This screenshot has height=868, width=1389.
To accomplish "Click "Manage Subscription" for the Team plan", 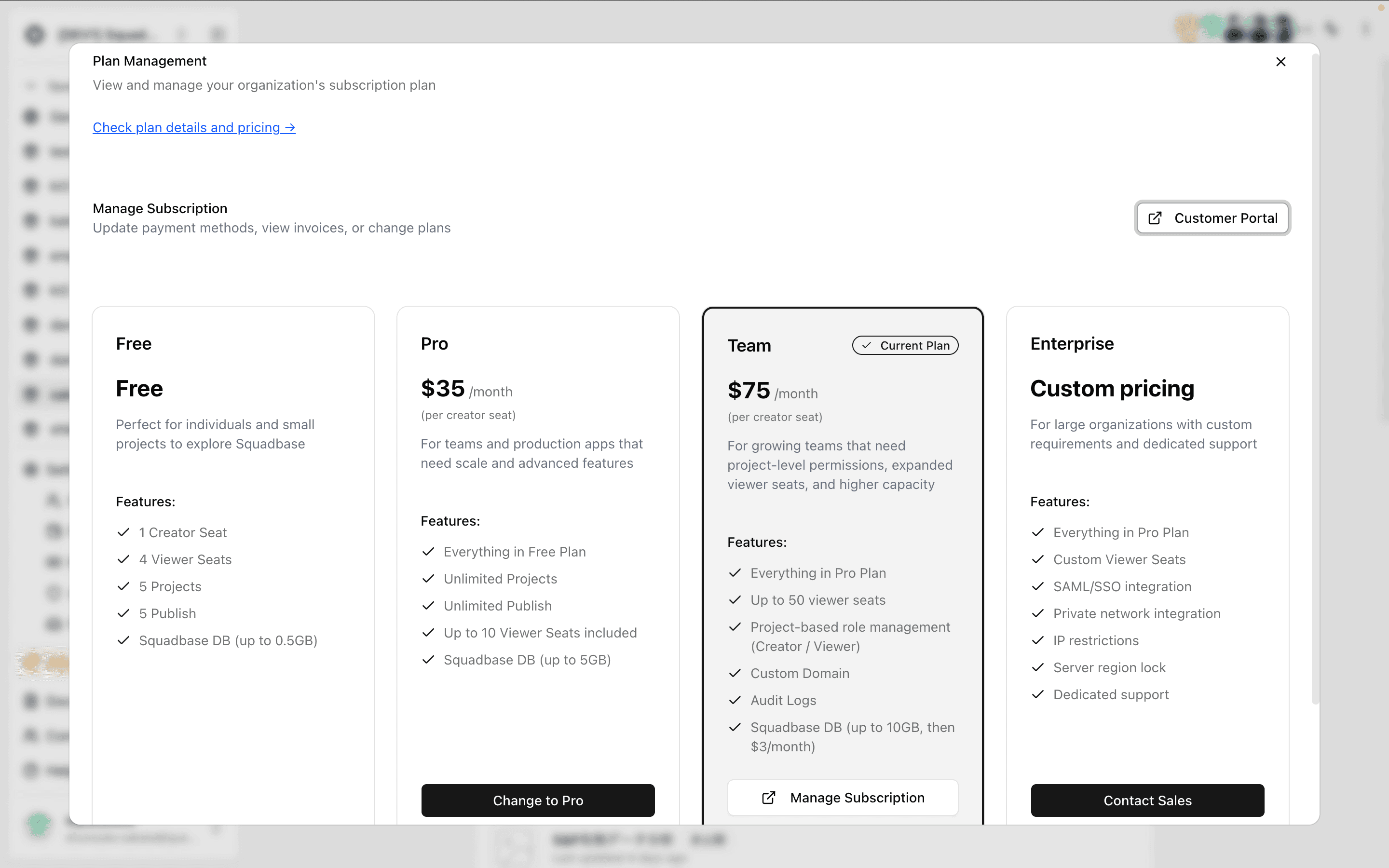I will click(842, 798).
